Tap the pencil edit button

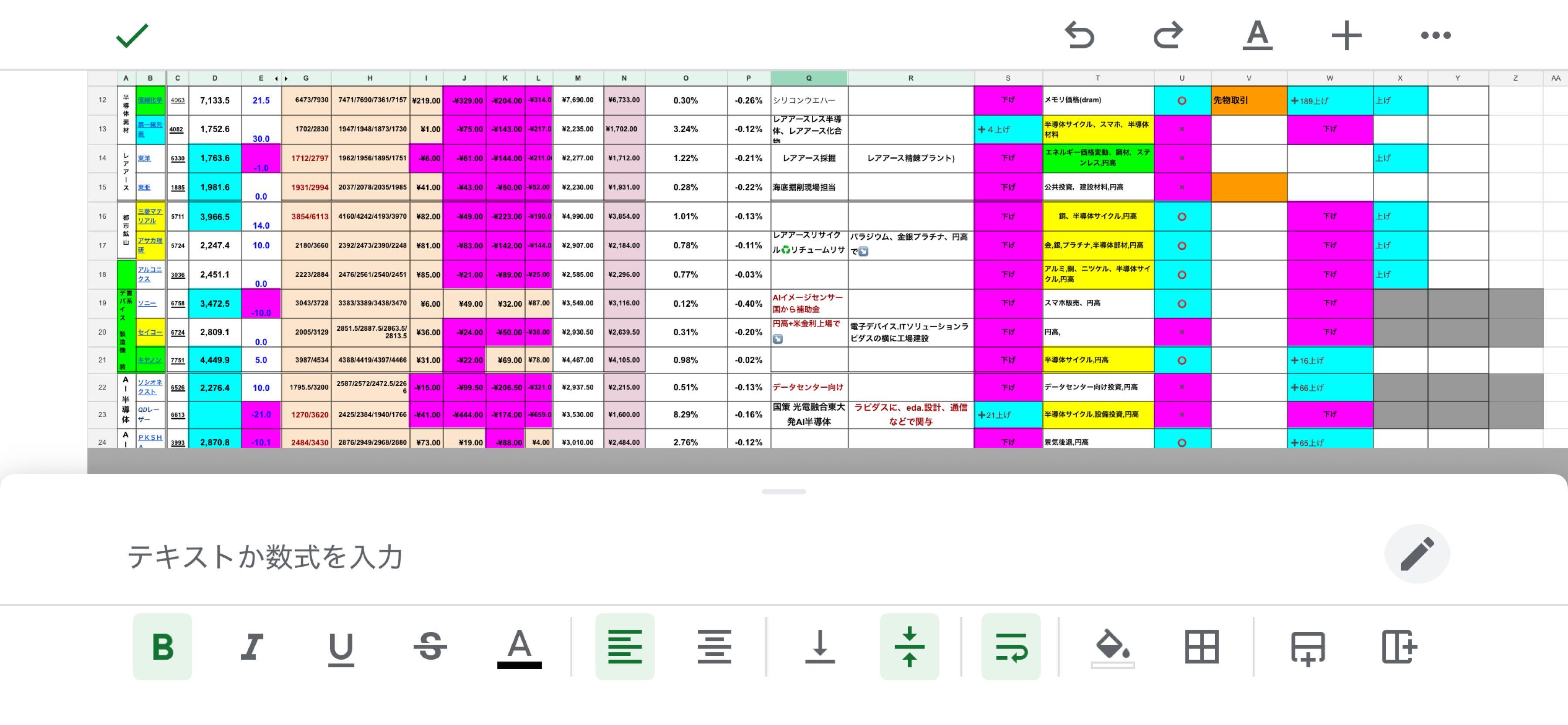(x=1416, y=553)
